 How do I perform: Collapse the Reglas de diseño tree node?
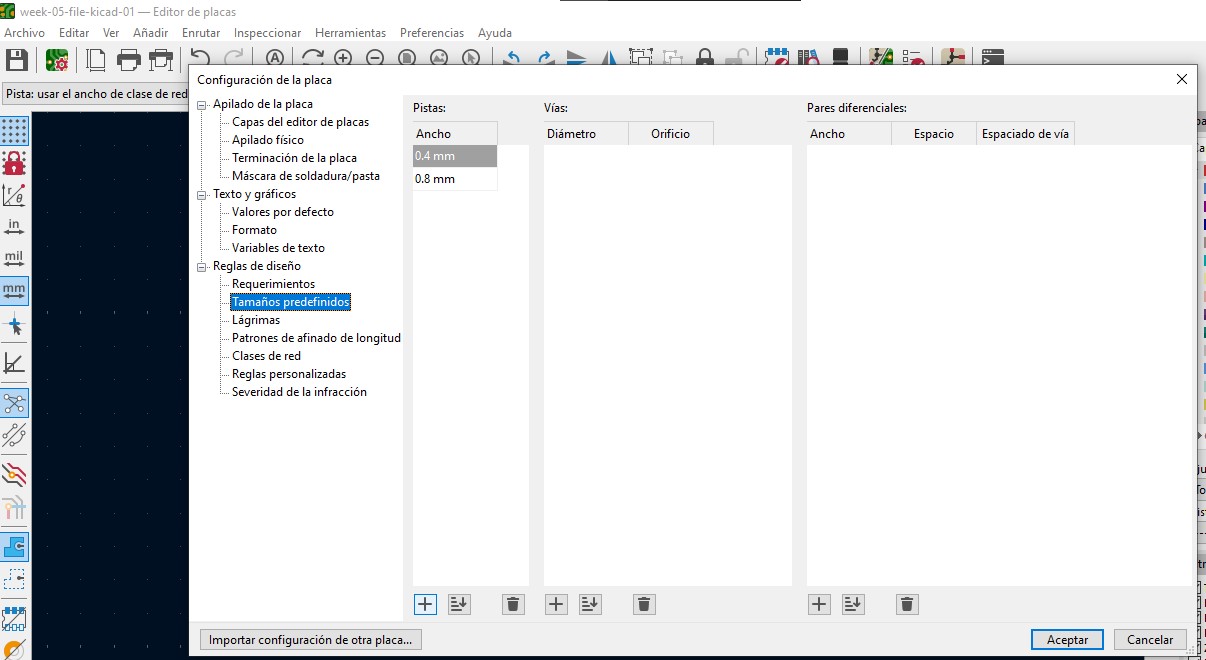point(202,266)
